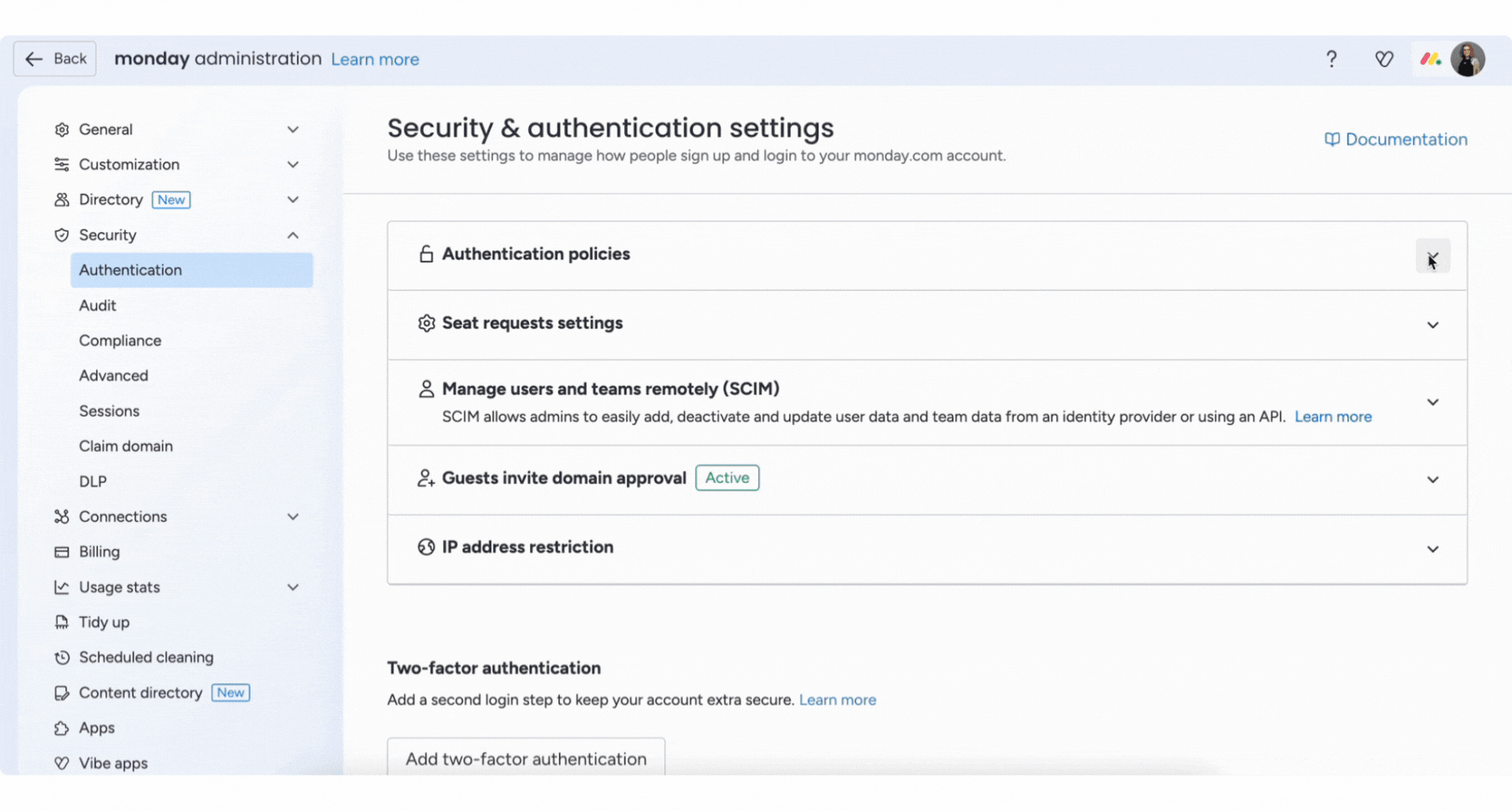Open Scheduled cleaning in the sidebar
The image size is (1512, 811).
coord(146,657)
